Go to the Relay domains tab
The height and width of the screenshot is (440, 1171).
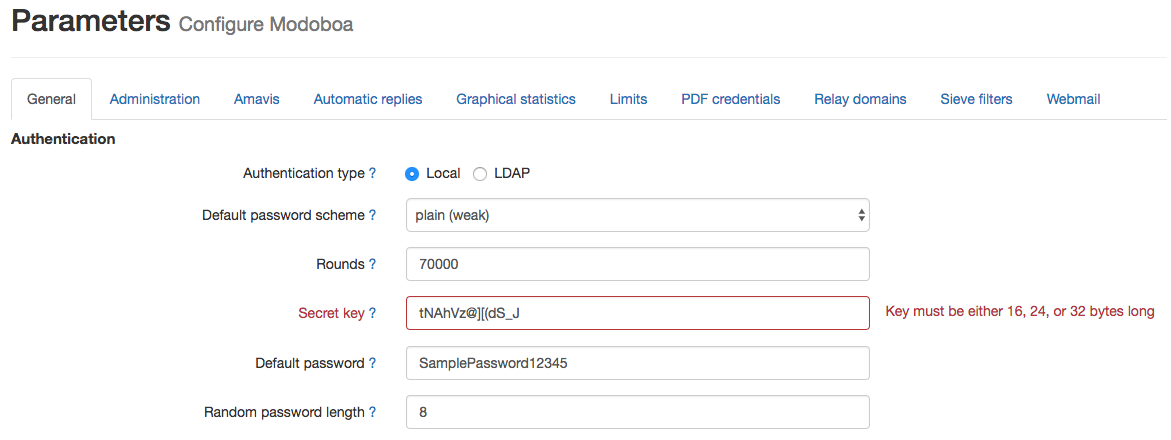860,99
